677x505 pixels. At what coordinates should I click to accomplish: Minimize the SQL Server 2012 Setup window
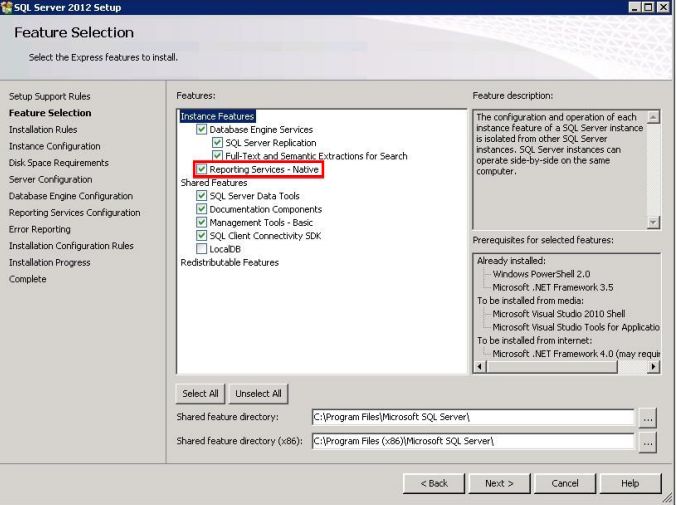pyautogui.click(x=634, y=7)
